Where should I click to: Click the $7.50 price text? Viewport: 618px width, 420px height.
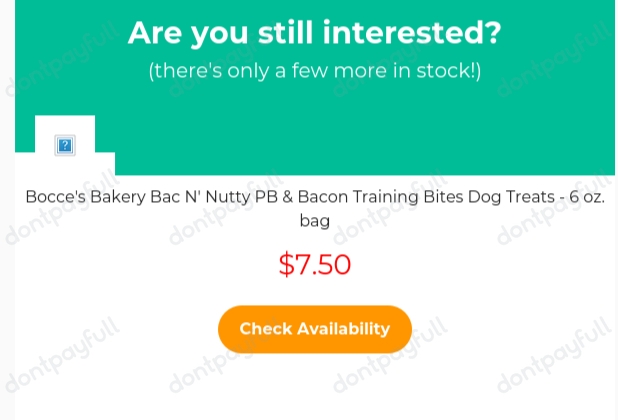(x=315, y=264)
